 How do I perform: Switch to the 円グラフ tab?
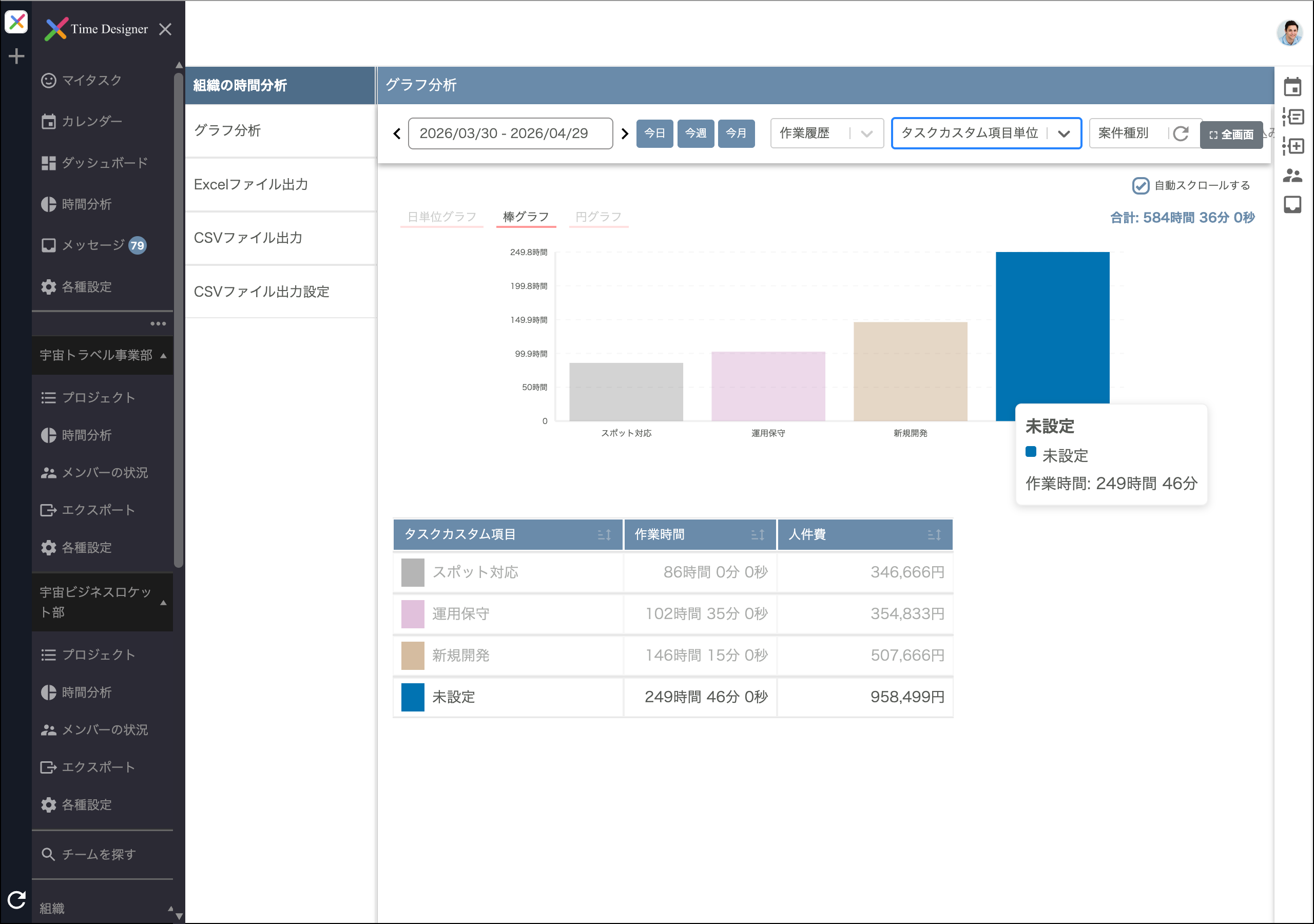tap(598, 217)
